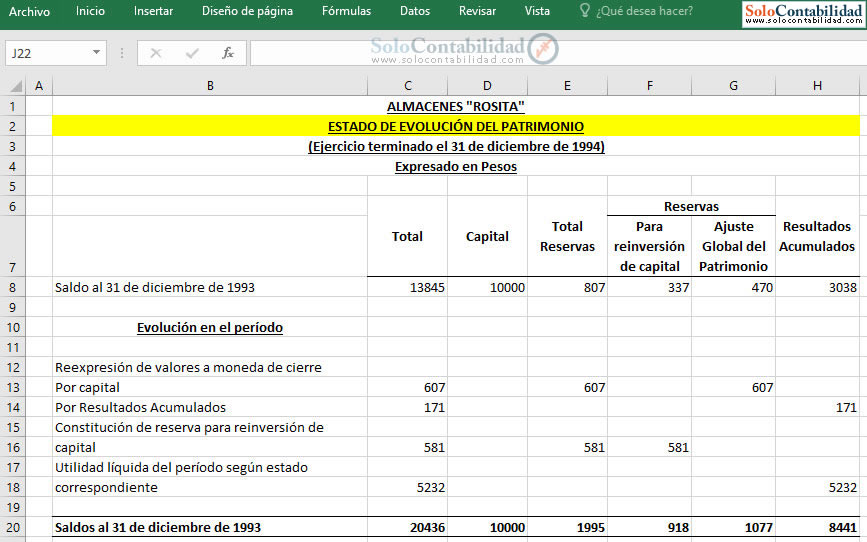Click inside the formula bar
867x542 pixels.
[558, 53]
